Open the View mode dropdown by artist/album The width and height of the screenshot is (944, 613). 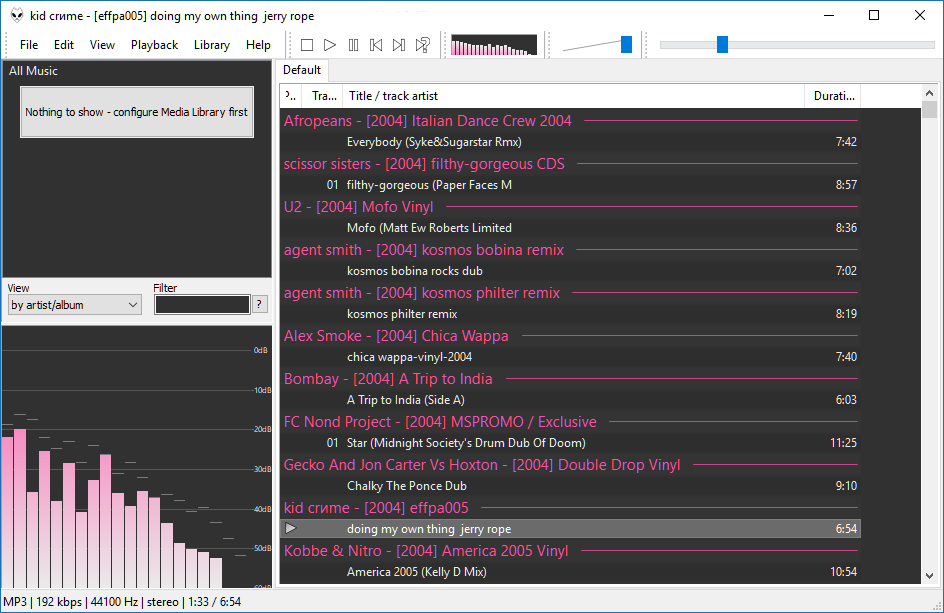(74, 305)
